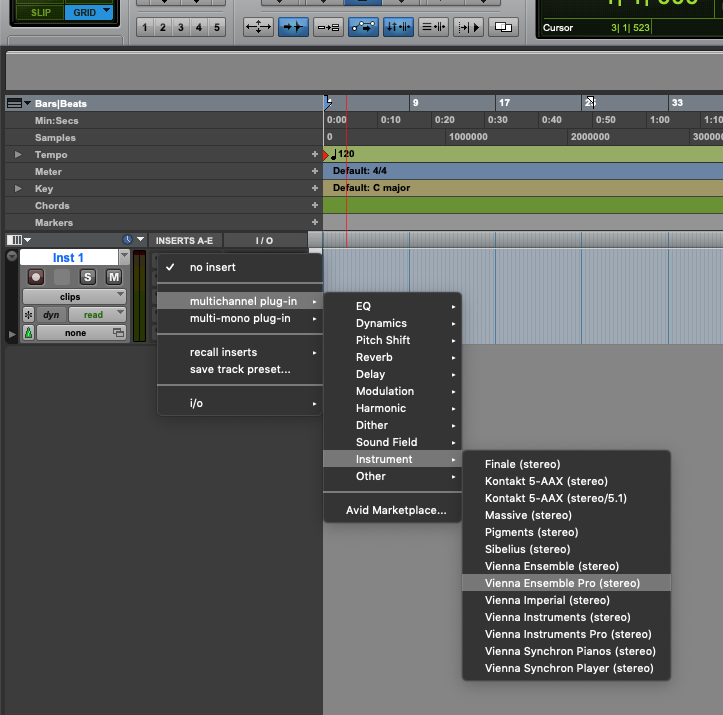Click the Mirrored MIDI Editing icon

(328, 27)
